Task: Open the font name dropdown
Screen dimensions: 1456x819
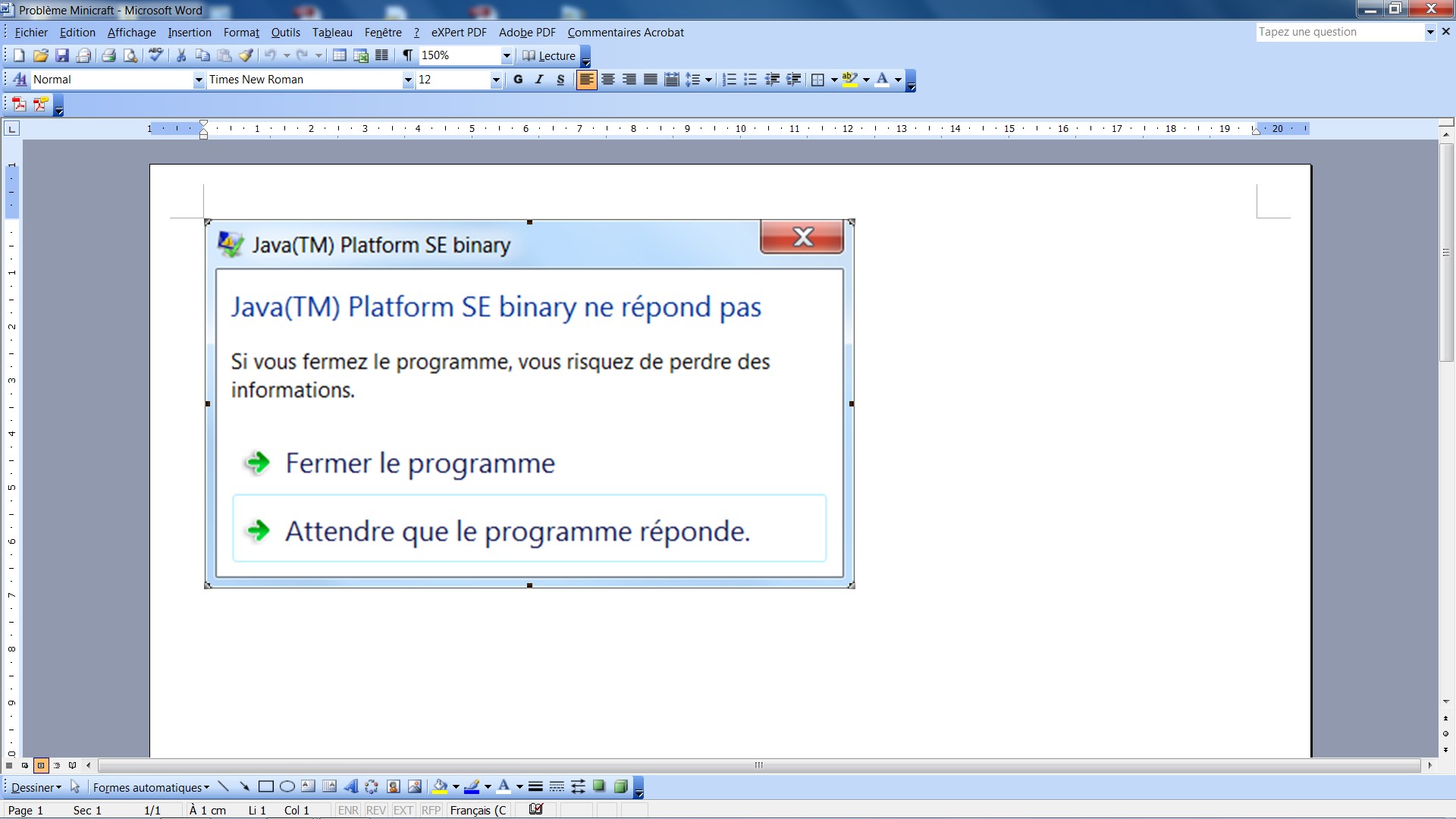Action: (x=408, y=80)
